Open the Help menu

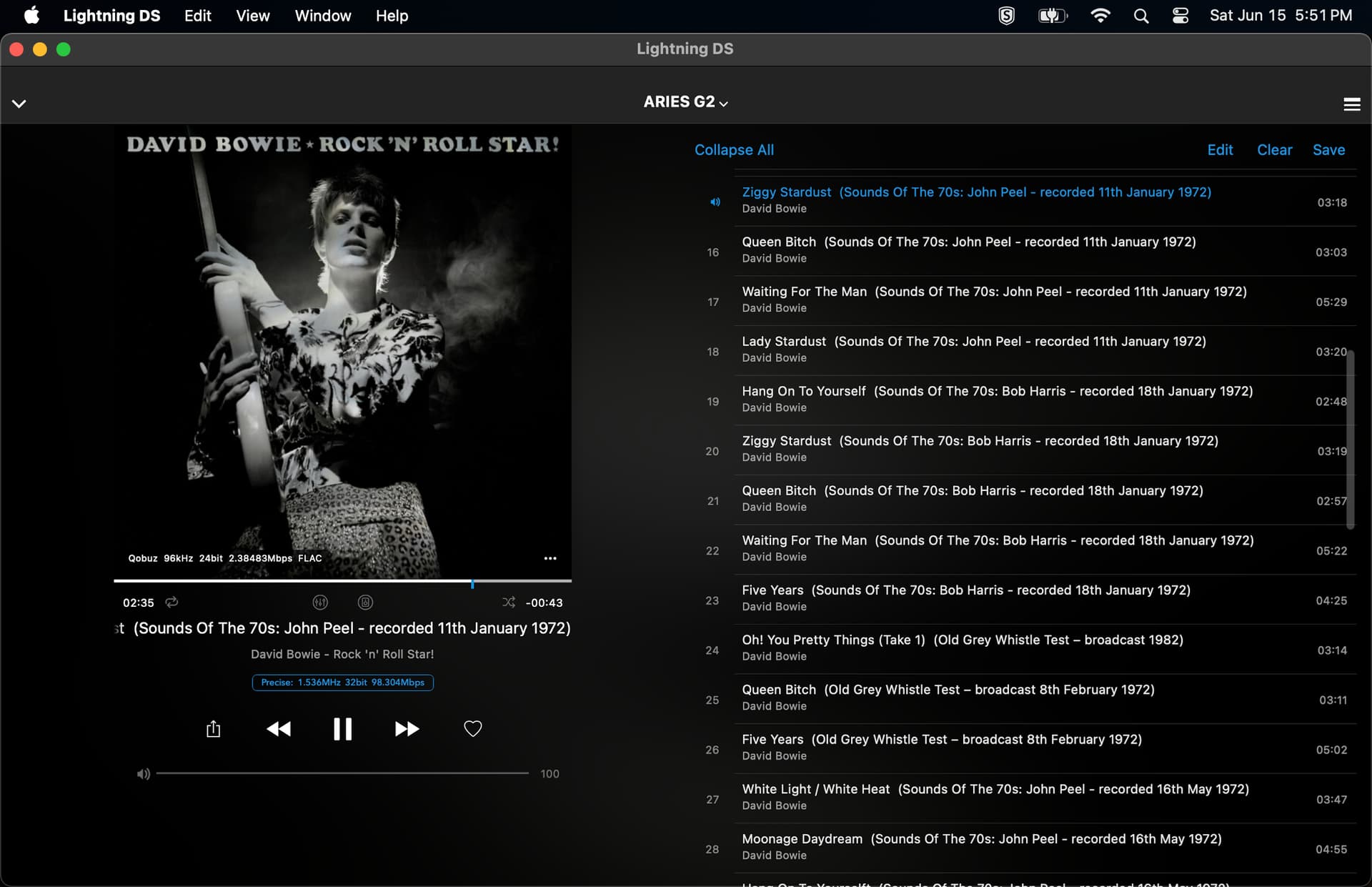pos(392,16)
